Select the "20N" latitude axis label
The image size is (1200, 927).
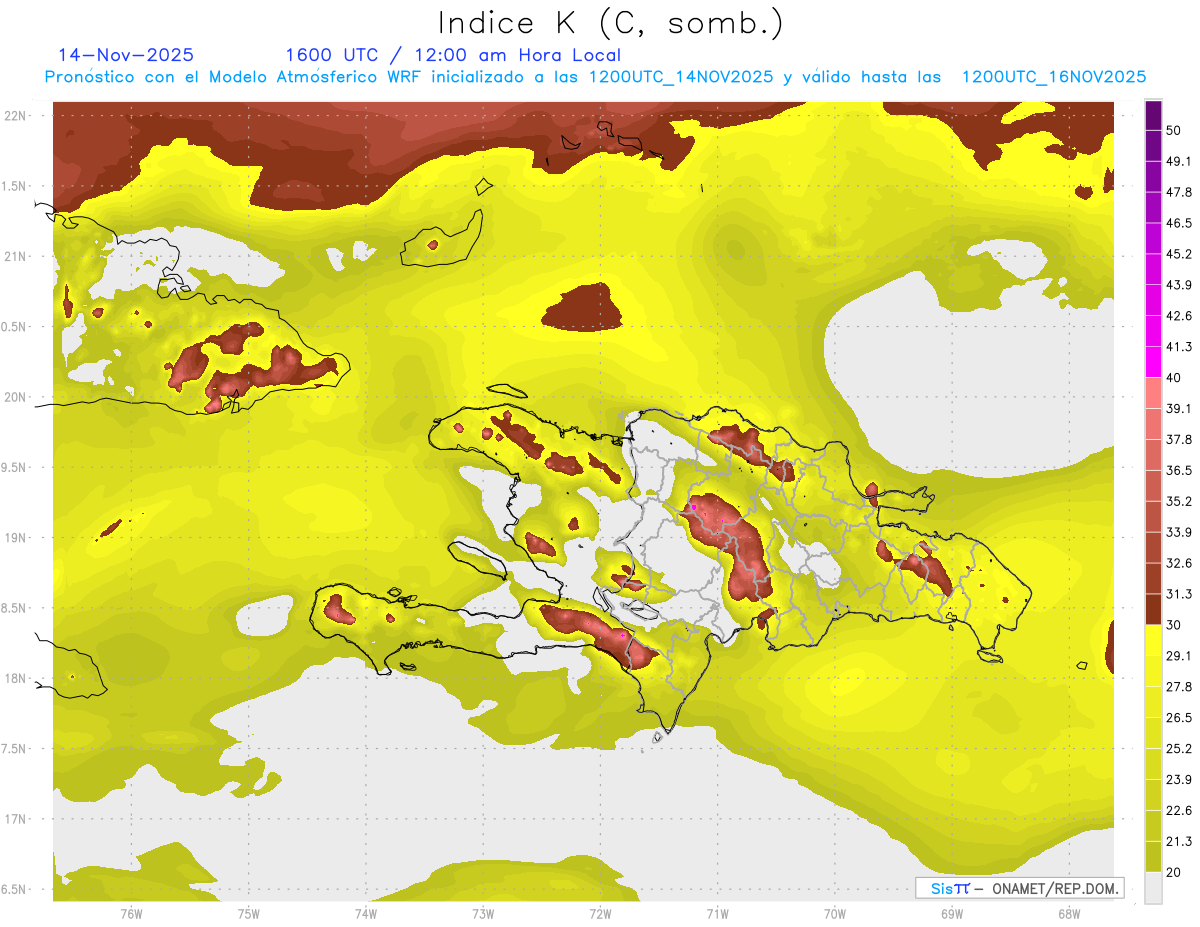click(x=17, y=397)
